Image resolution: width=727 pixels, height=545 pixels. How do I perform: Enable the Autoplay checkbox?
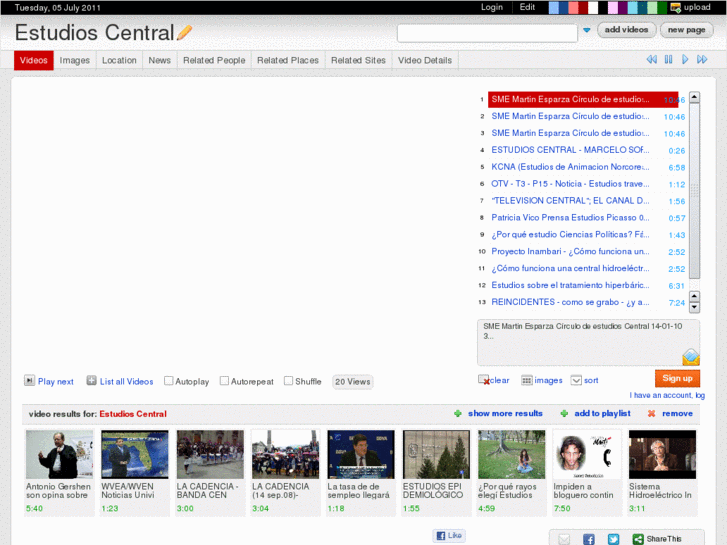169,381
